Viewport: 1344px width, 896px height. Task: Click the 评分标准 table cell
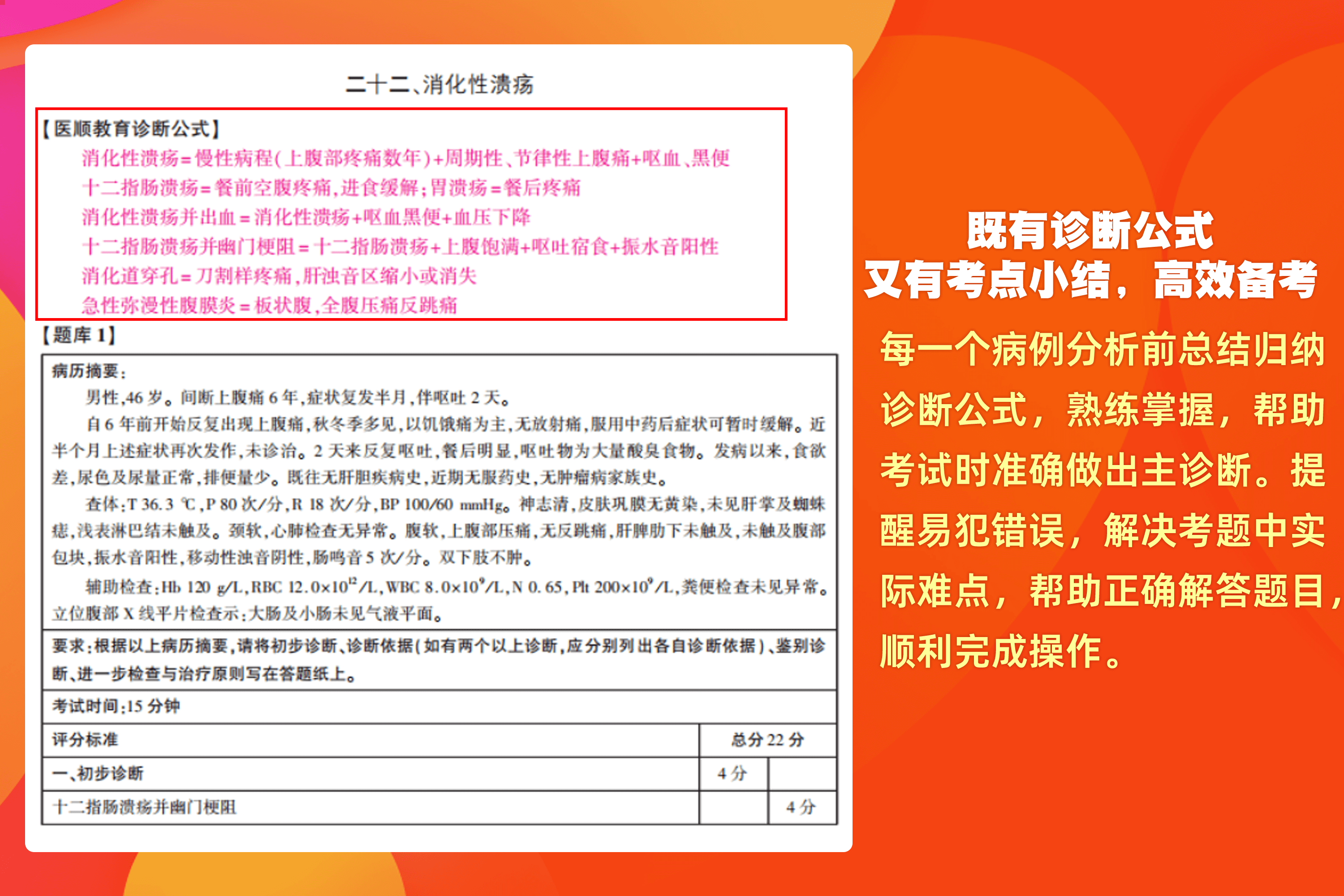point(371,740)
